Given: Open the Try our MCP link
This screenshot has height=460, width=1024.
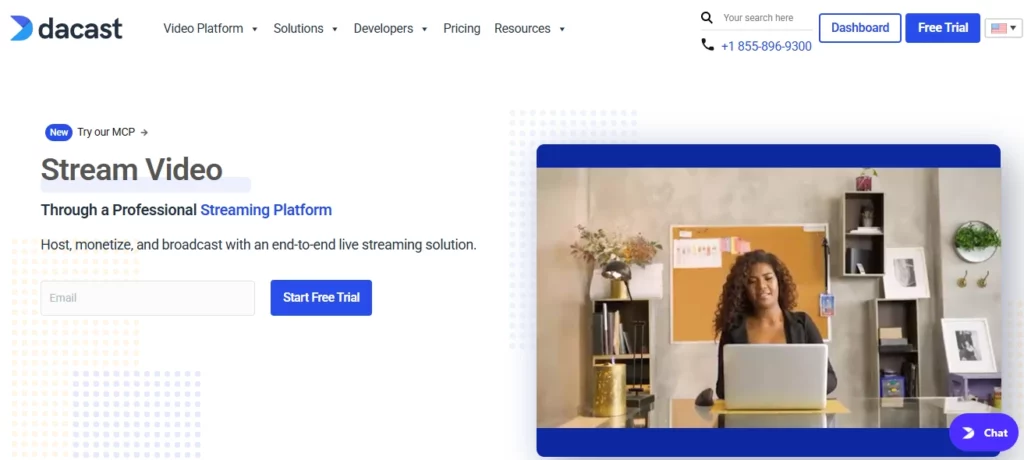Looking at the screenshot, I should pyautogui.click(x=112, y=132).
